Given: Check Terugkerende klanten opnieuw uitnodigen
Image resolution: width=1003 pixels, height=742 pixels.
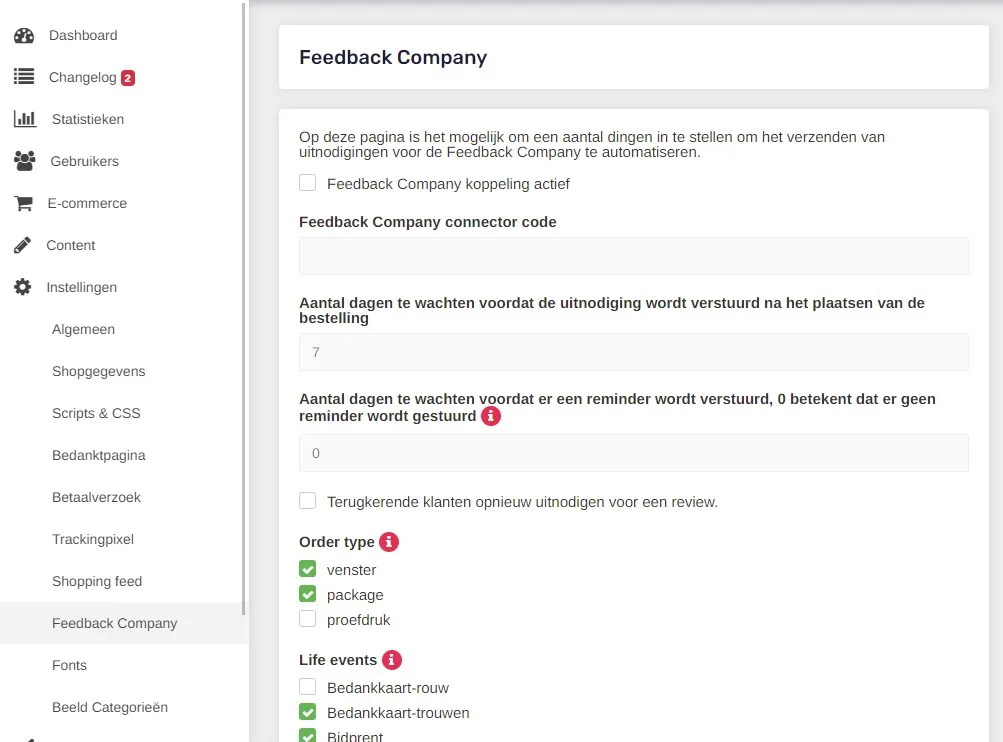Looking at the screenshot, I should tap(307, 501).
